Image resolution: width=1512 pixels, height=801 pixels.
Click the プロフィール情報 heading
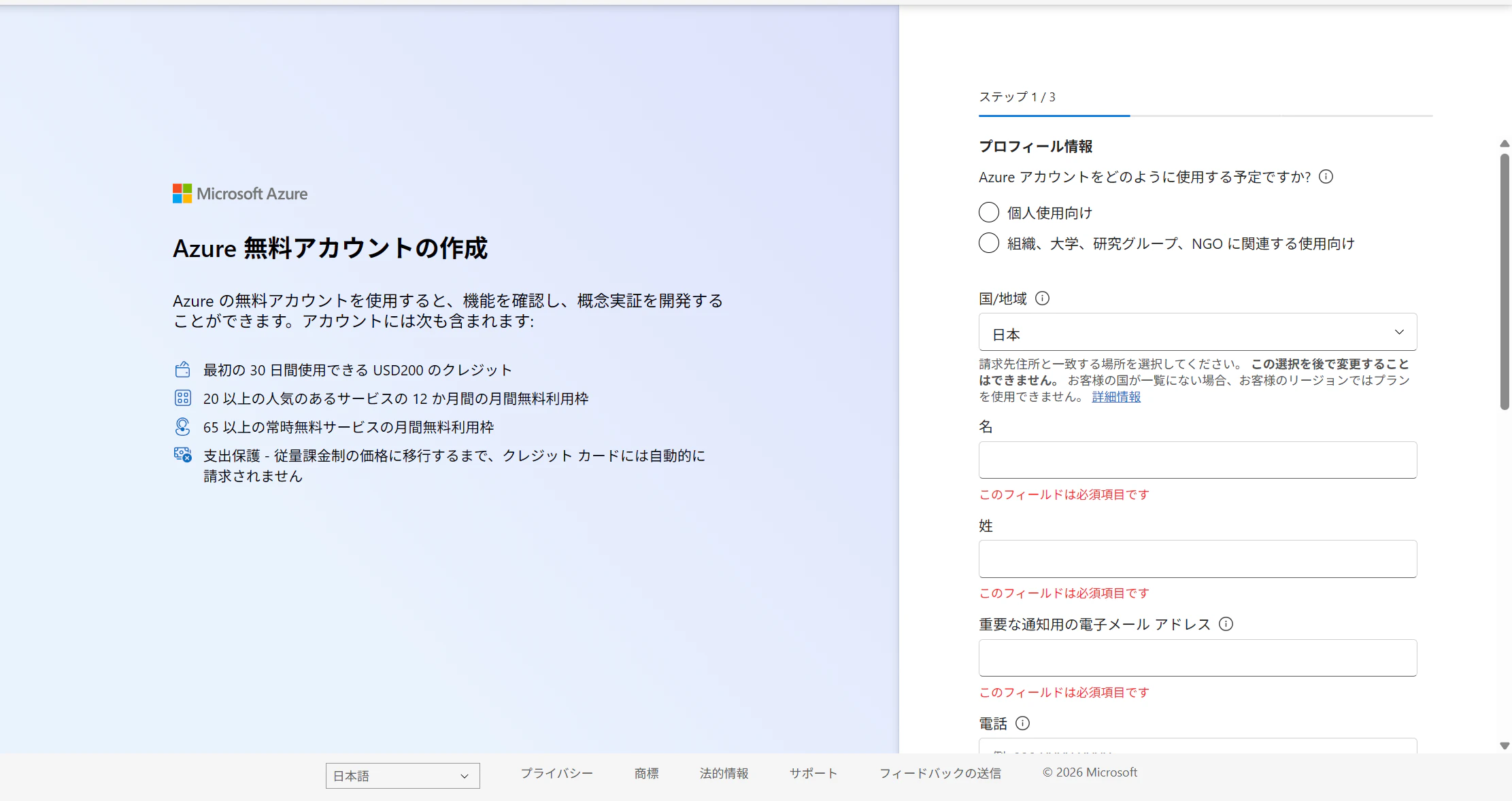coord(1035,146)
